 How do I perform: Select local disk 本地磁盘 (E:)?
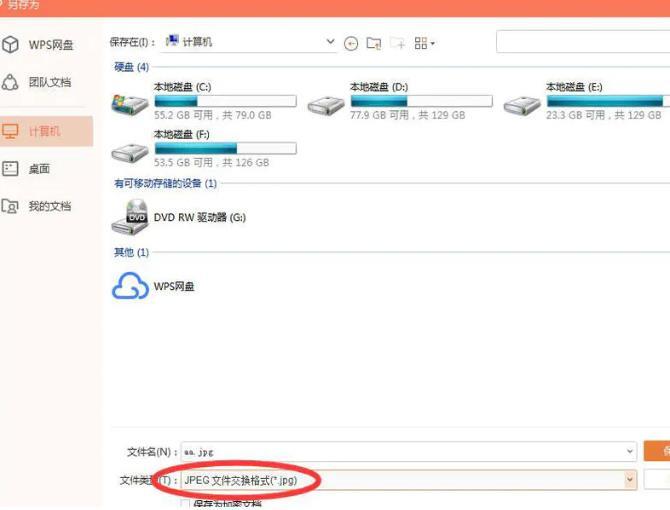click(586, 101)
